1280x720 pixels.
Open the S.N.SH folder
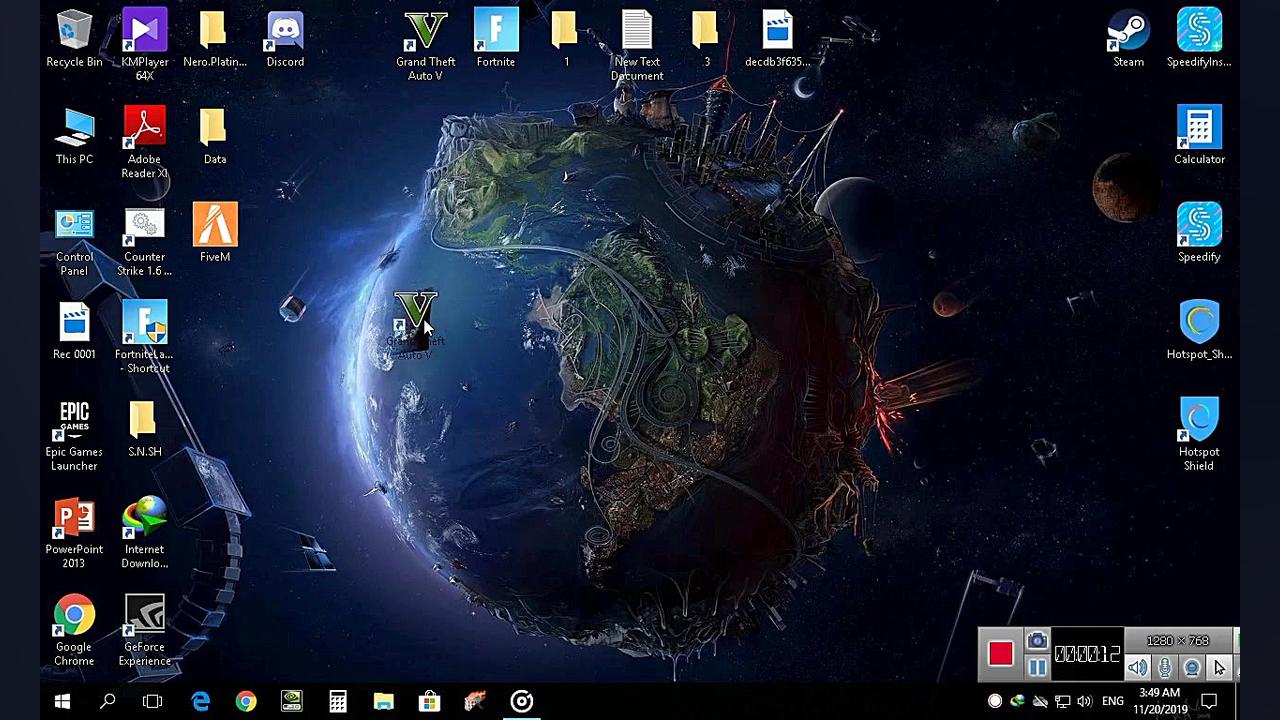144,429
